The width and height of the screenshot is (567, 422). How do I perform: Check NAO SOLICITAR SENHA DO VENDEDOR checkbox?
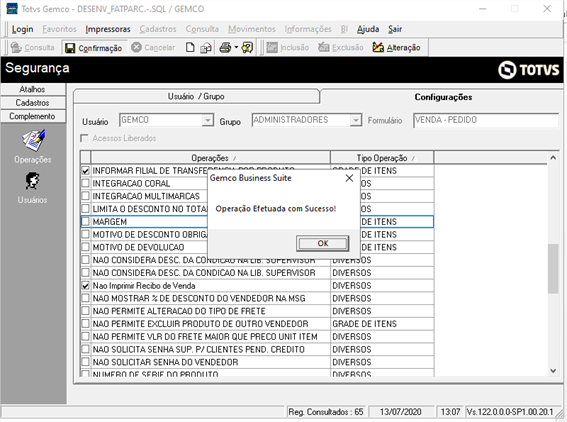pyautogui.click(x=85, y=362)
